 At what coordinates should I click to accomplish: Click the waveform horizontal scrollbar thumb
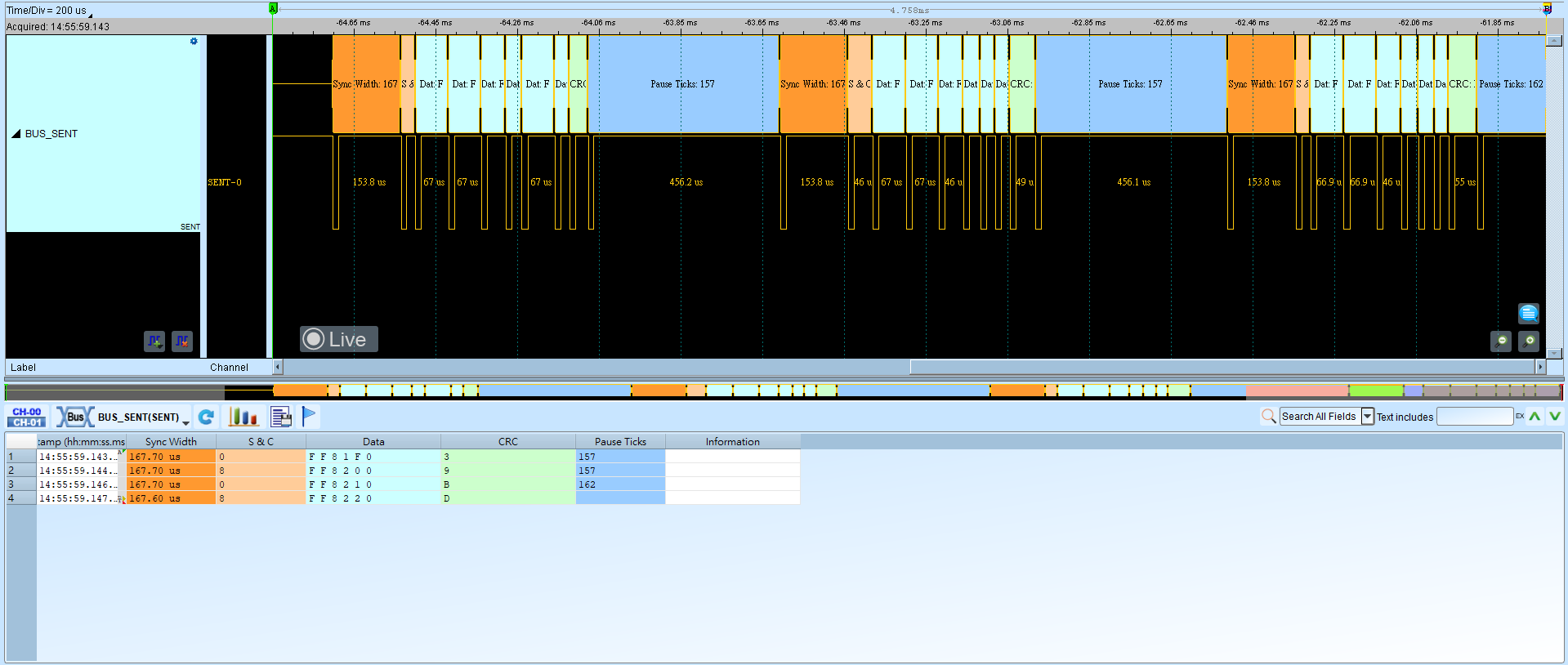1222,367
